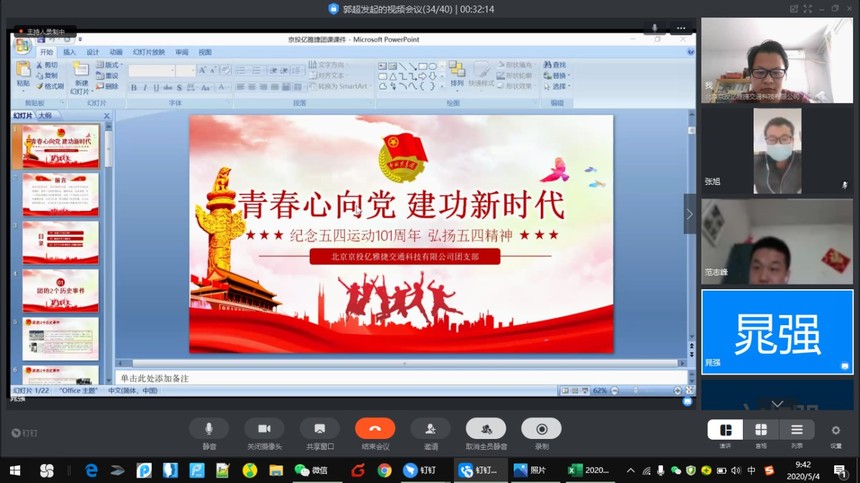Close the slides thumbnail pane
This screenshot has height=483, width=860.
[106, 116]
